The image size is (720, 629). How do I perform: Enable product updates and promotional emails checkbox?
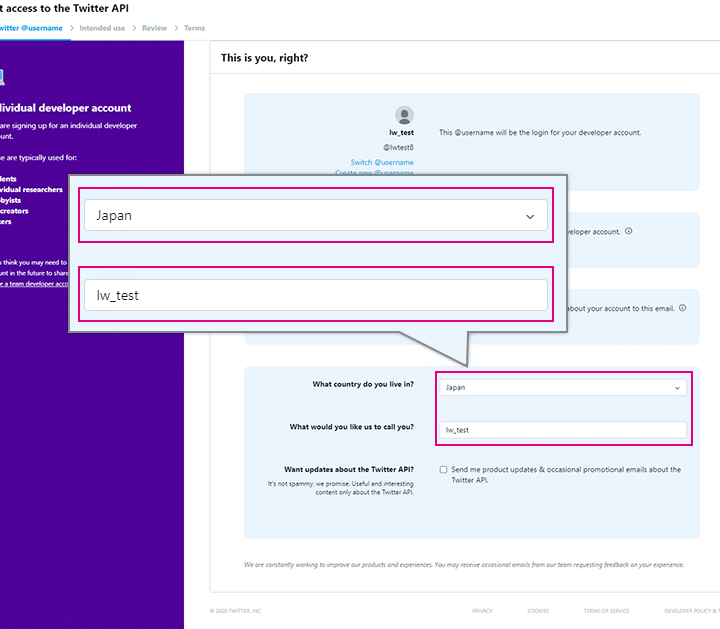(x=443, y=469)
